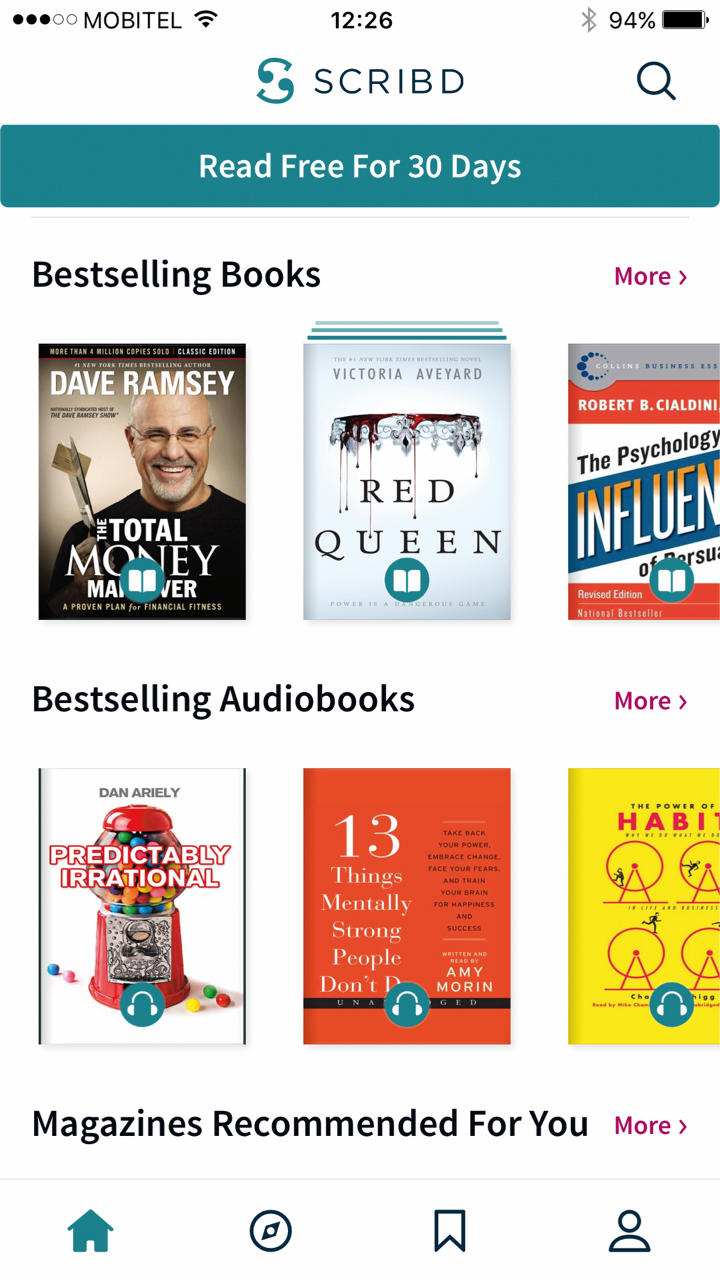The width and height of the screenshot is (720, 1280).
Task: Open 13 Things Mentally Strong People cover
Action: pos(407,906)
